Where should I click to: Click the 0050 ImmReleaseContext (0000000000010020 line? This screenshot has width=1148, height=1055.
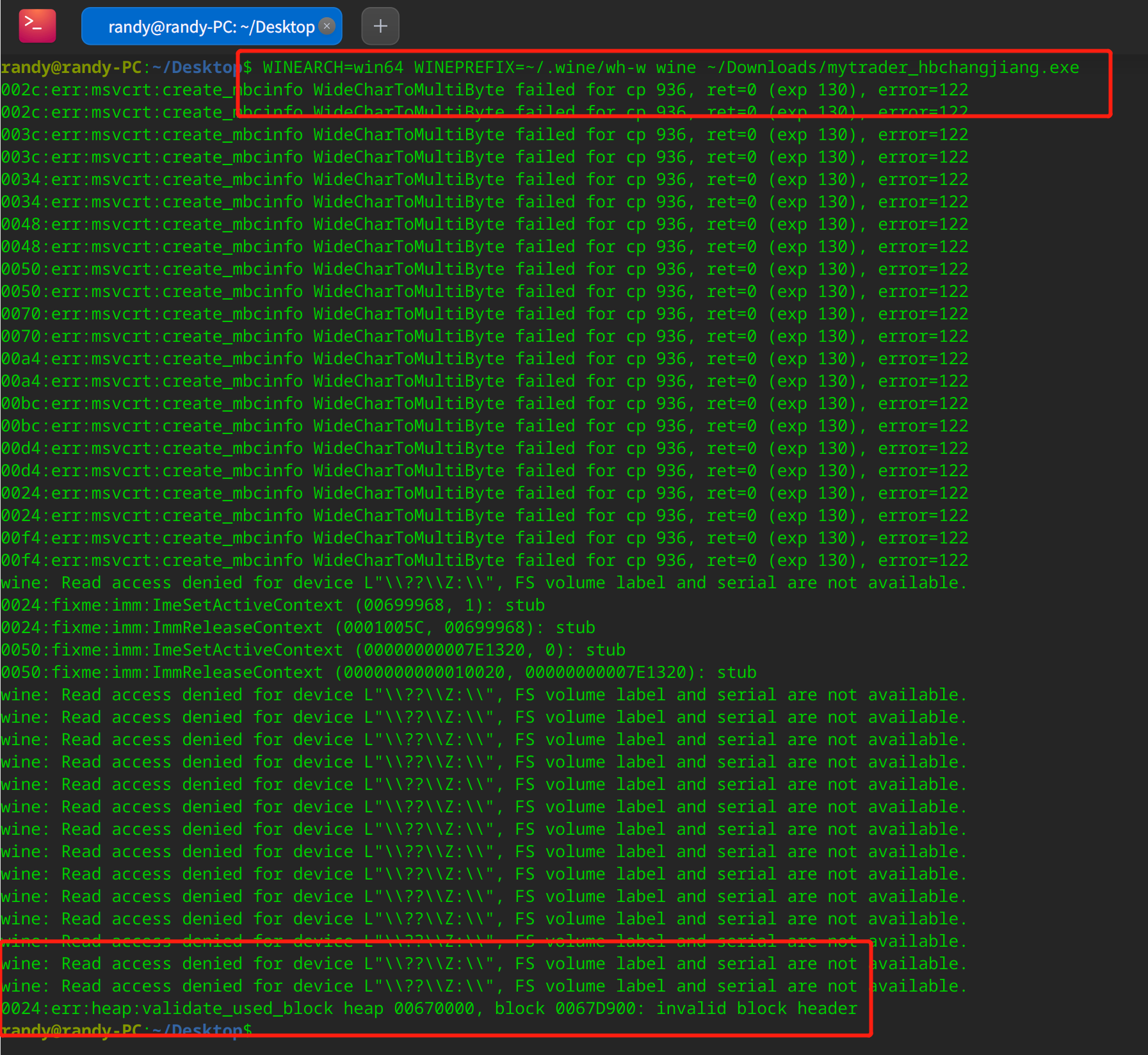(x=379, y=672)
